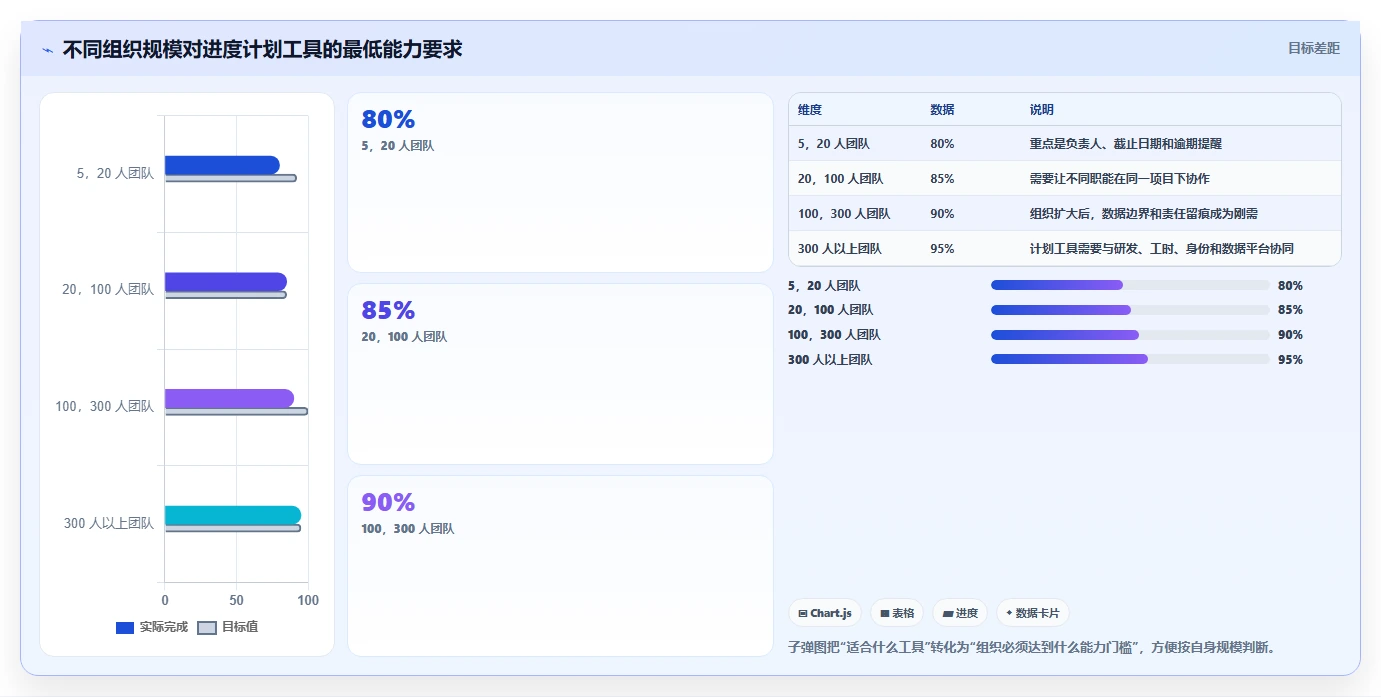The width and height of the screenshot is (1381, 697).
Task: Select the 85% data card
Action: click(560, 374)
